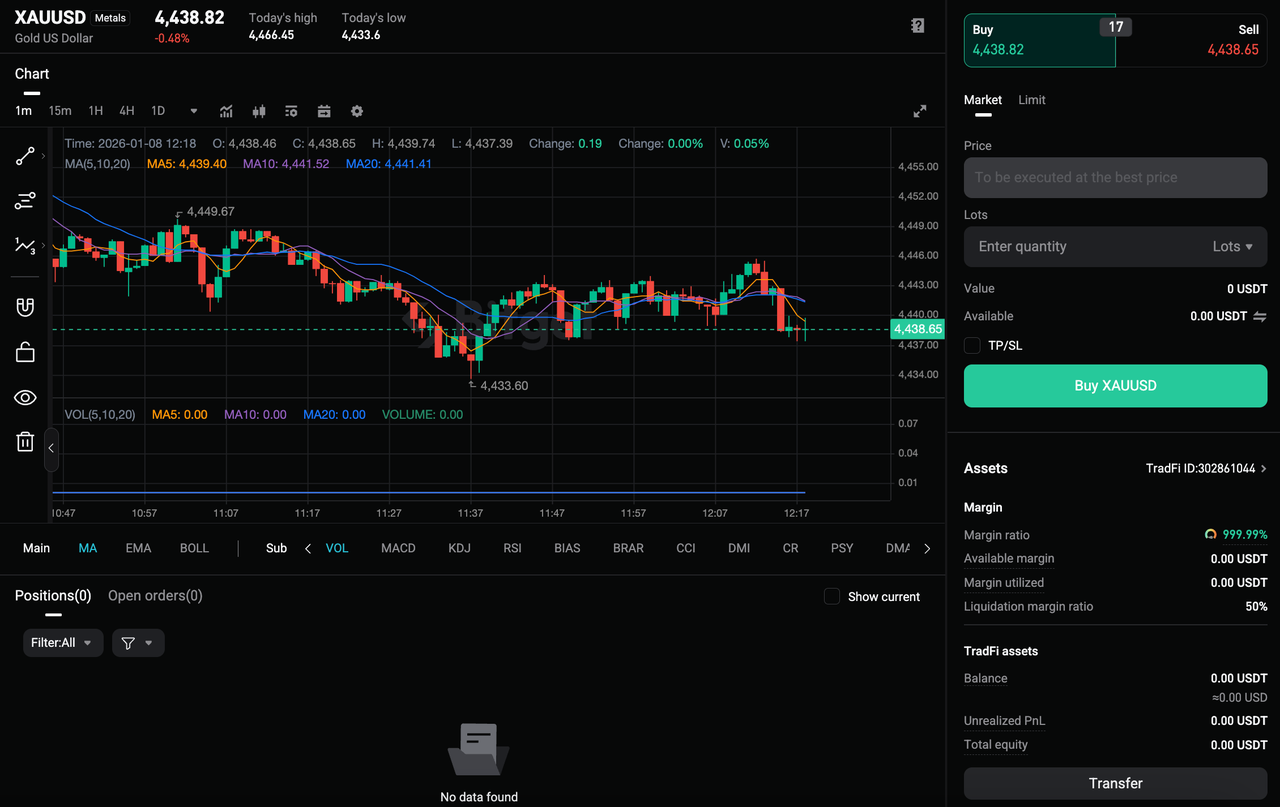This screenshot has height=807, width=1280.
Task: Open the Filter:All dropdown
Action: (62, 642)
